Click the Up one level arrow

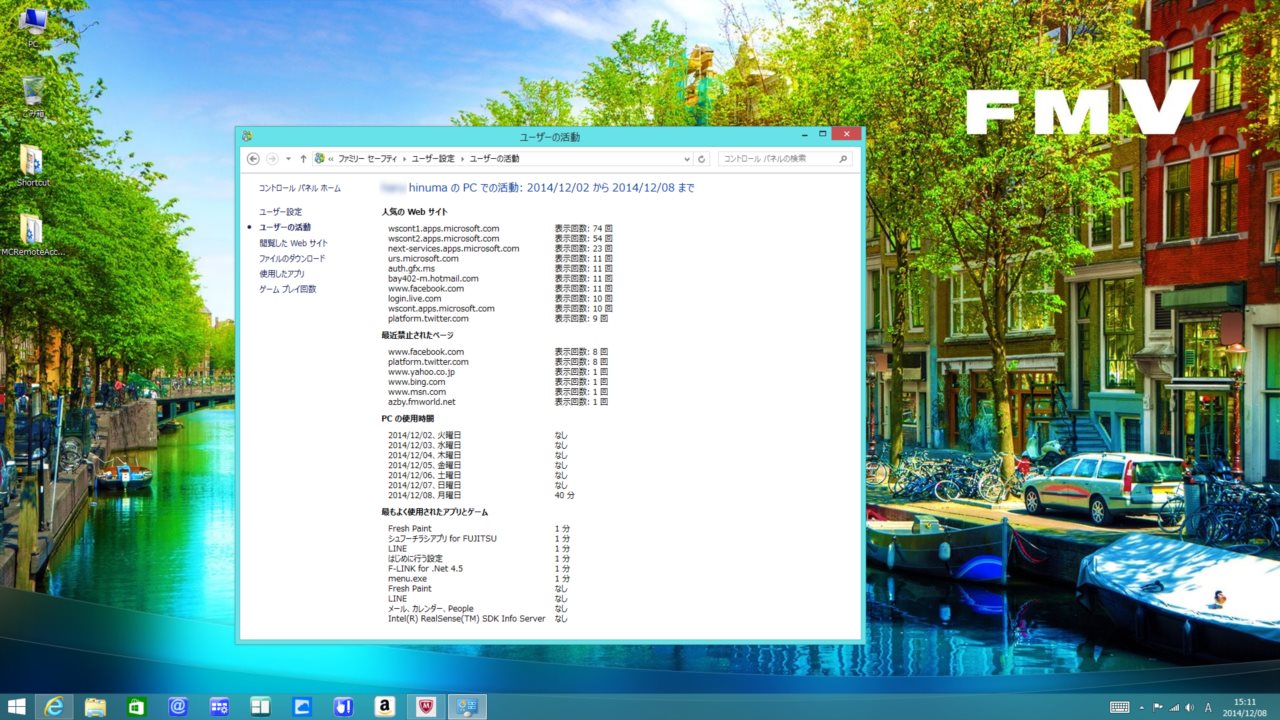(x=304, y=159)
